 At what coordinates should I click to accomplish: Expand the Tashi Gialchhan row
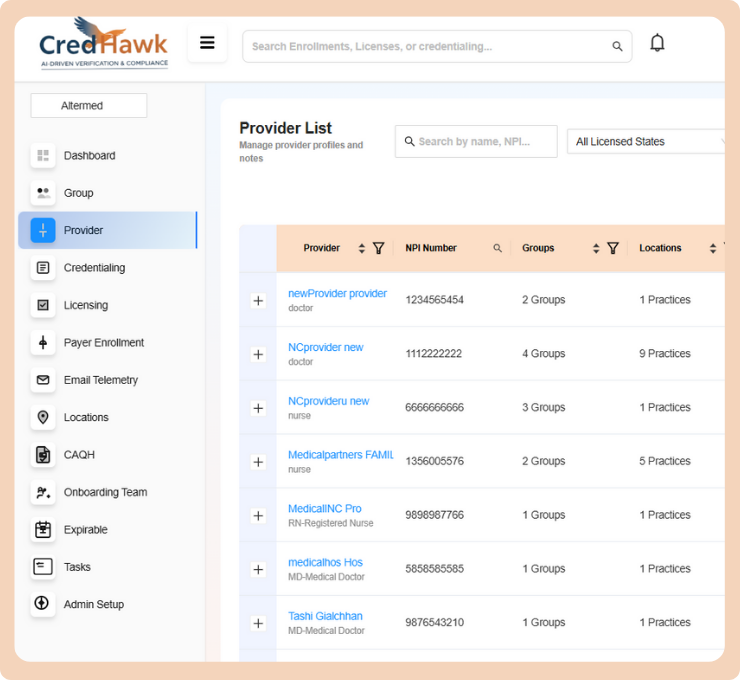[258, 623]
